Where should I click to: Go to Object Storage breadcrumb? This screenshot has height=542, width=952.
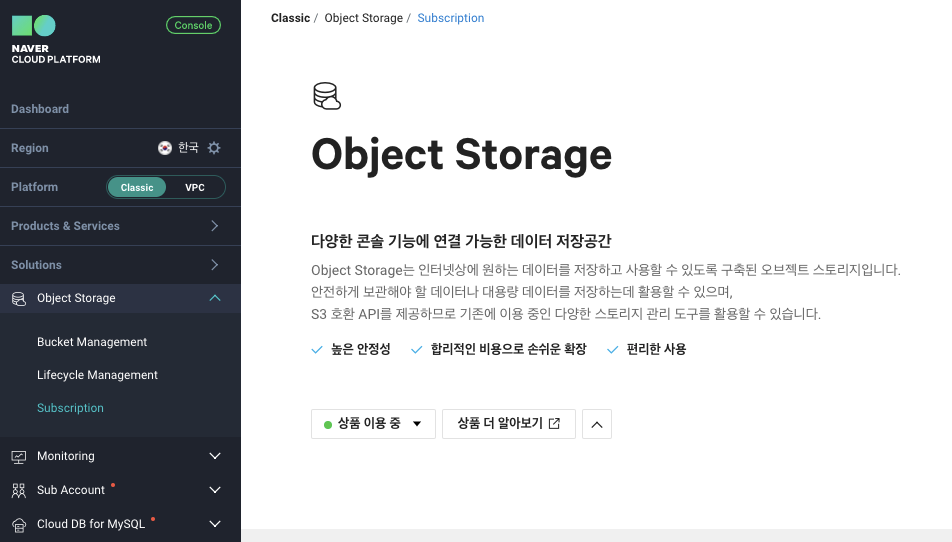(364, 18)
